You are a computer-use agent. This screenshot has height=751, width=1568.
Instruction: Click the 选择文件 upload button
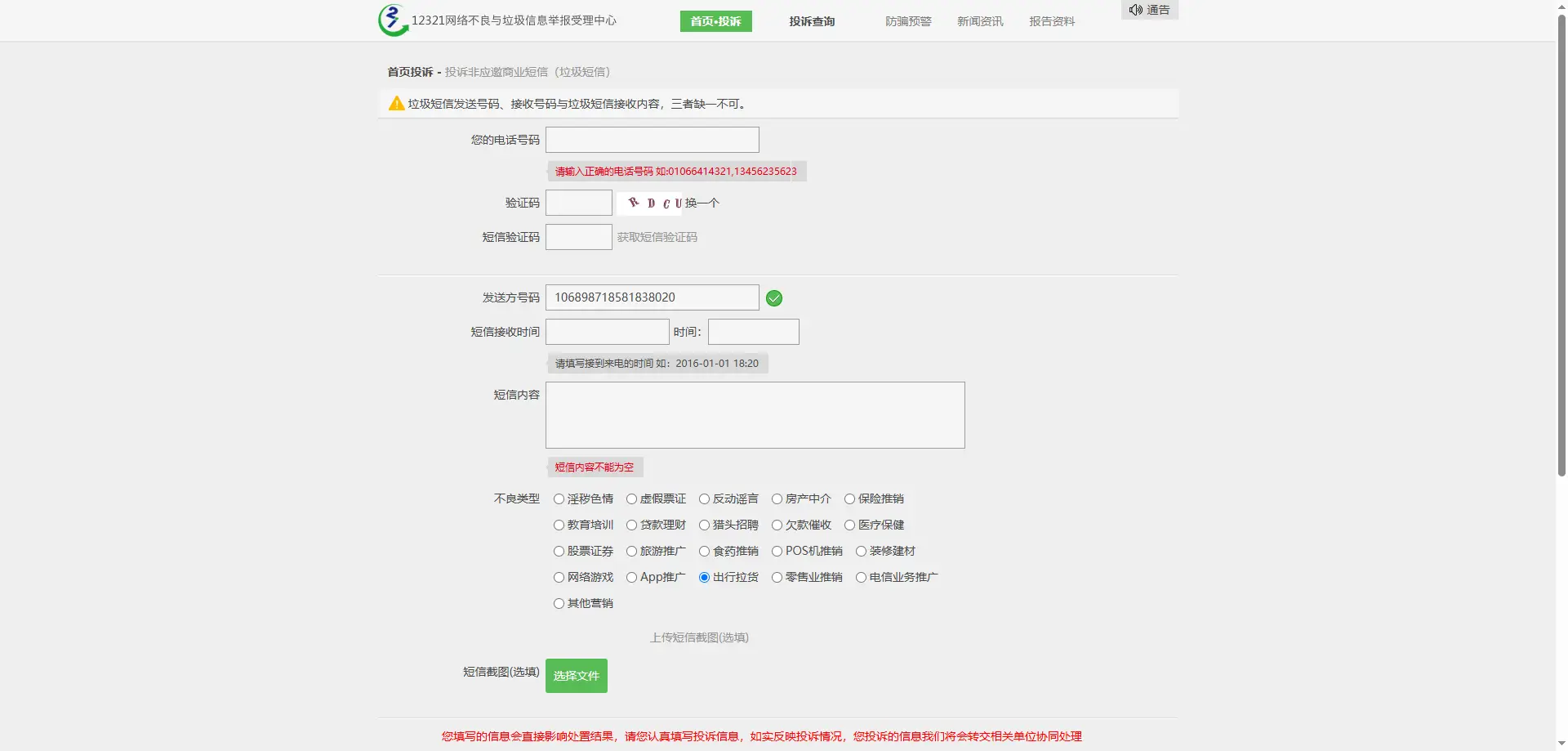click(576, 676)
